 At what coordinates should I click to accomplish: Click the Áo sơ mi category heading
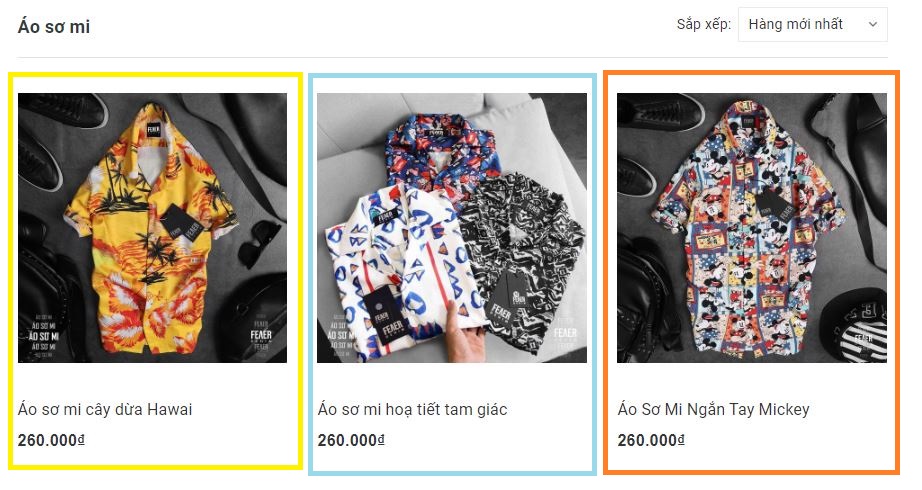point(54,26)
